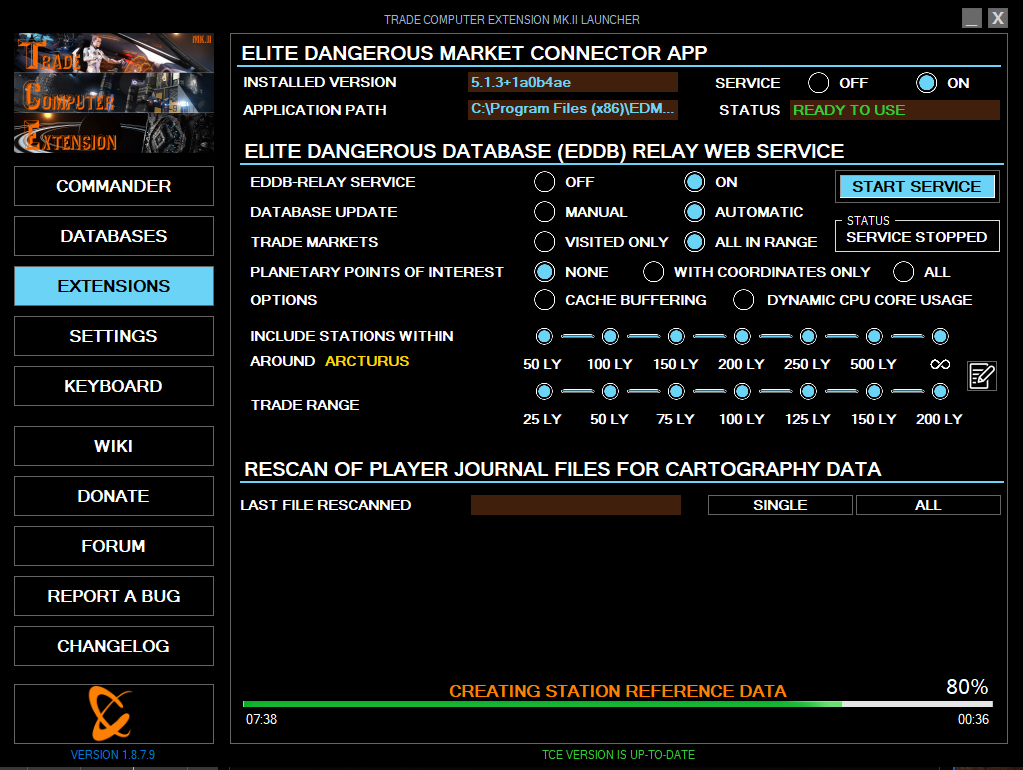
Task: Select All planetary points of interest
Action: (904, 271)
